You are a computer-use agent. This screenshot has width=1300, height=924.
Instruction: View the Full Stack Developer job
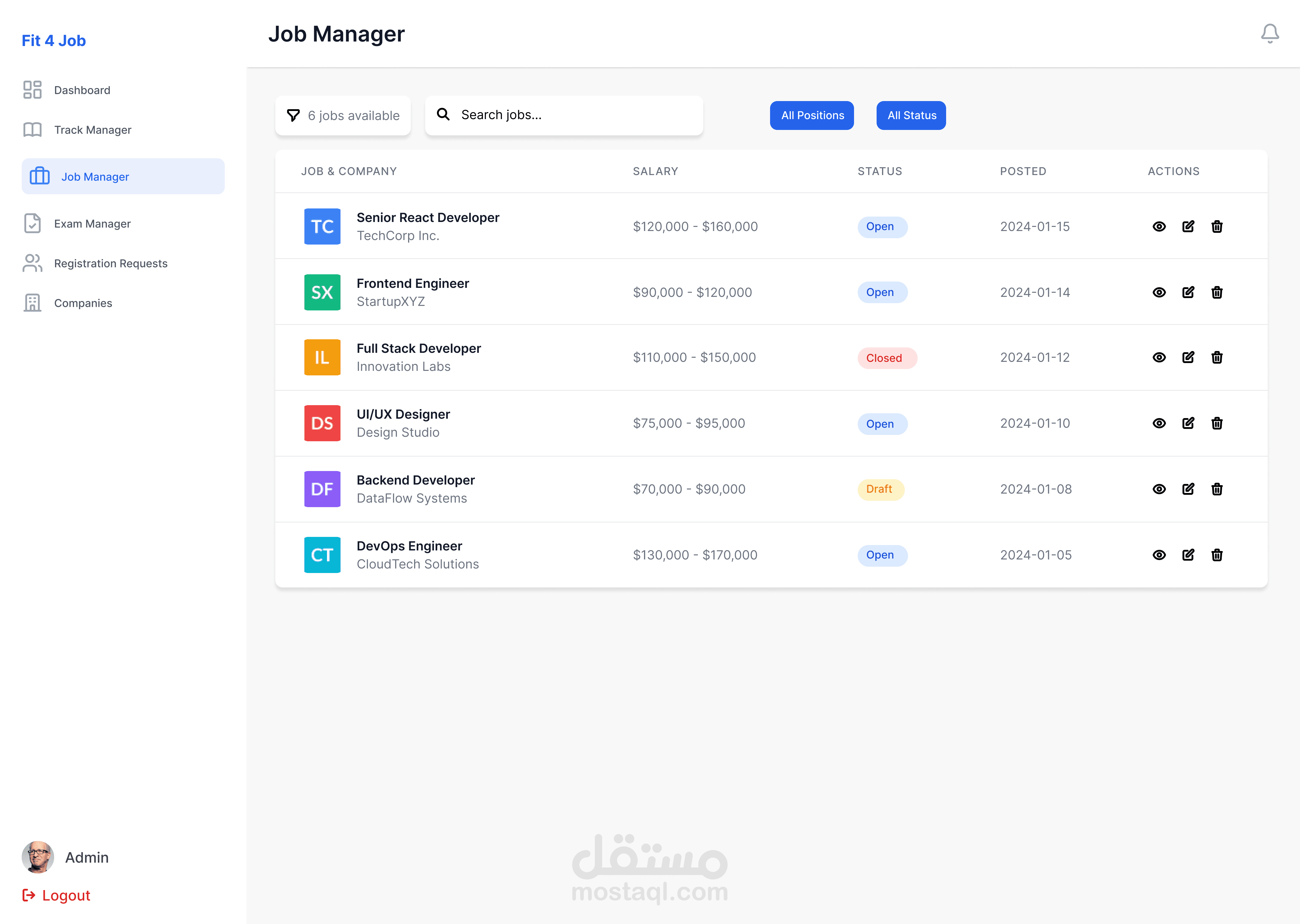pos(1159,357)
